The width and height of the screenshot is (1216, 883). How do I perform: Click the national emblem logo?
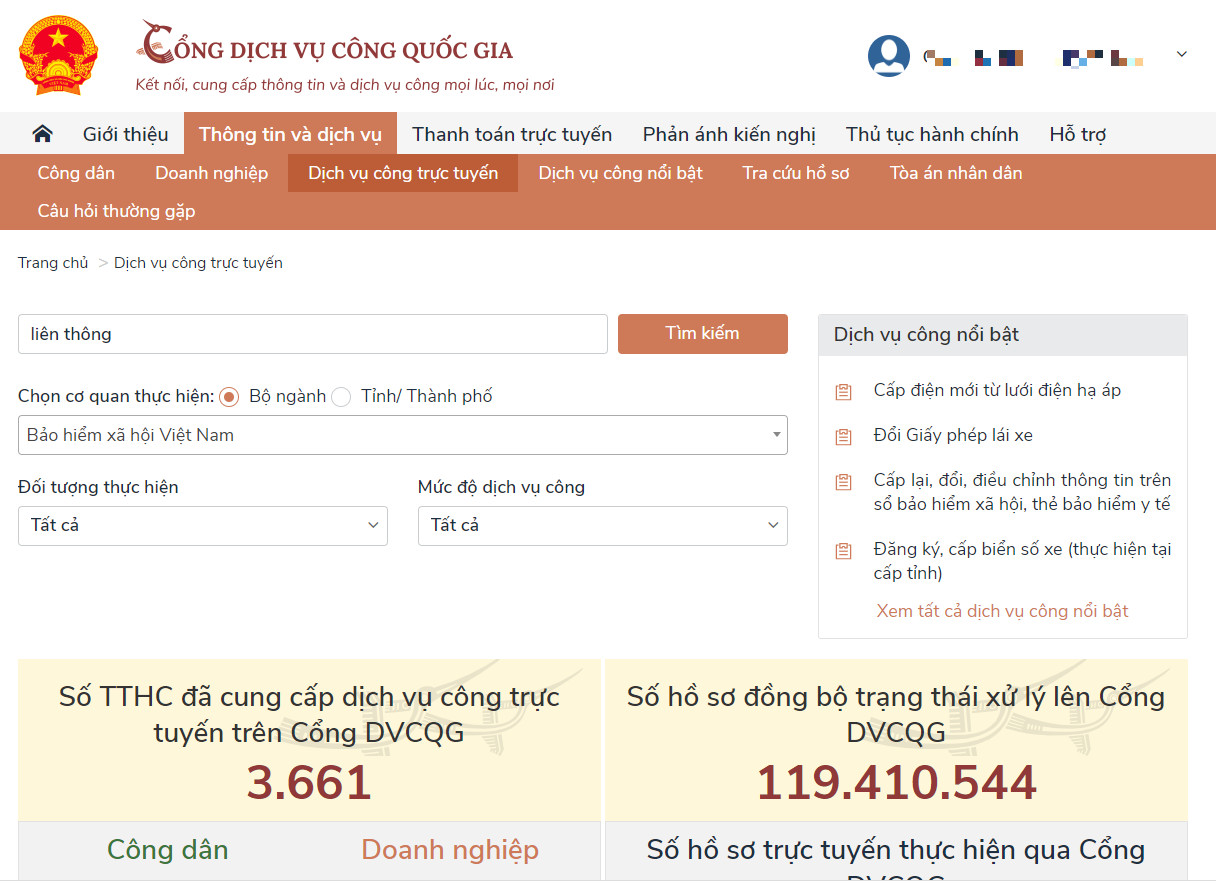(x=58, y=55)
